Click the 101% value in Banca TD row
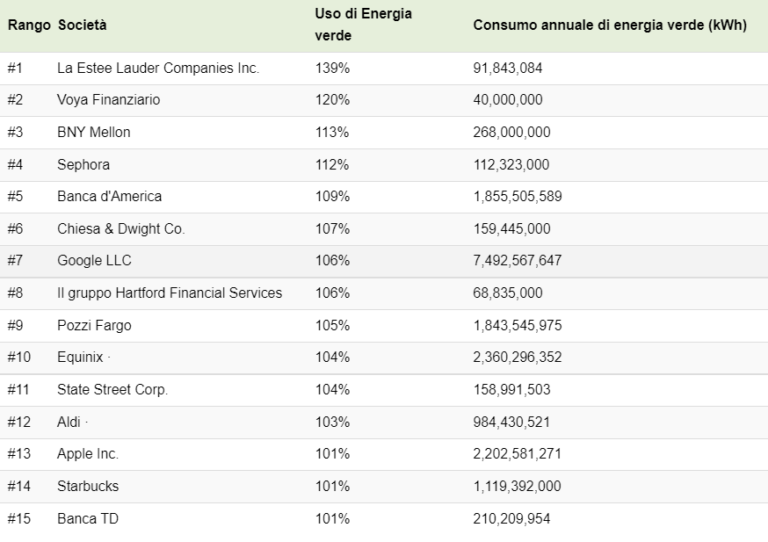 pyautogui.click(x=332, y=518)
